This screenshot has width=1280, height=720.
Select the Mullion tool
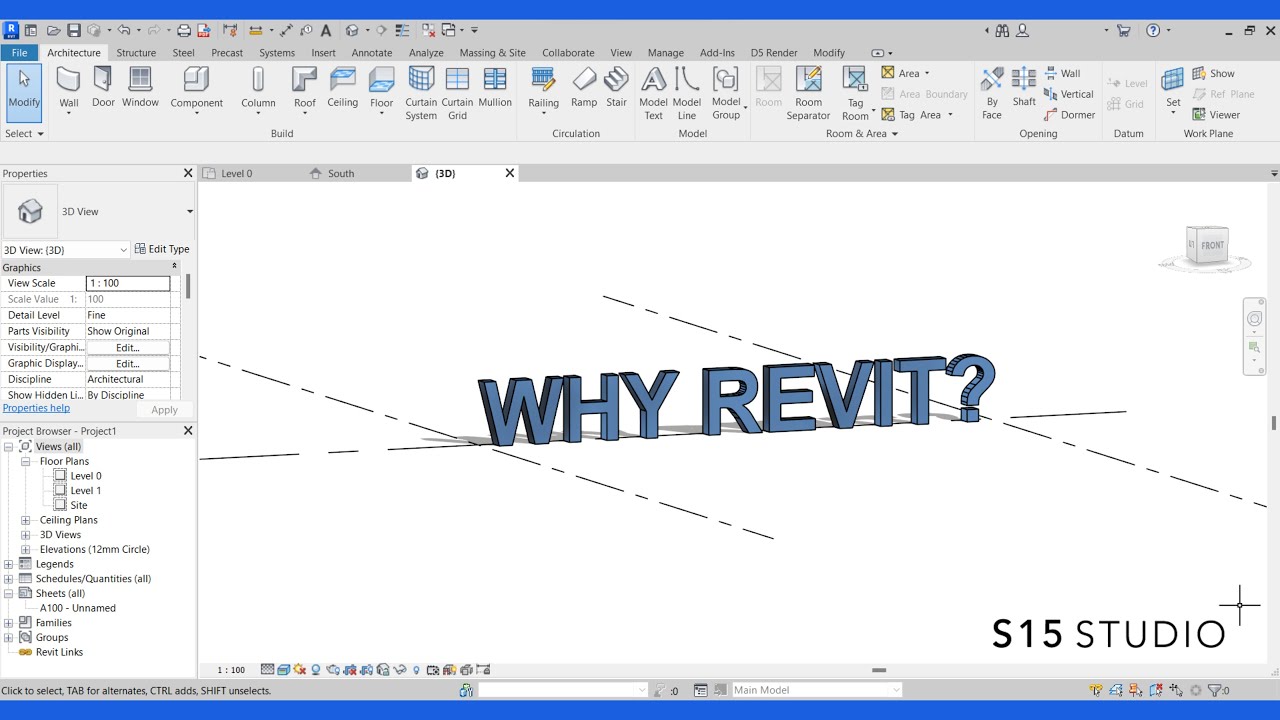[x=495, y=87]
